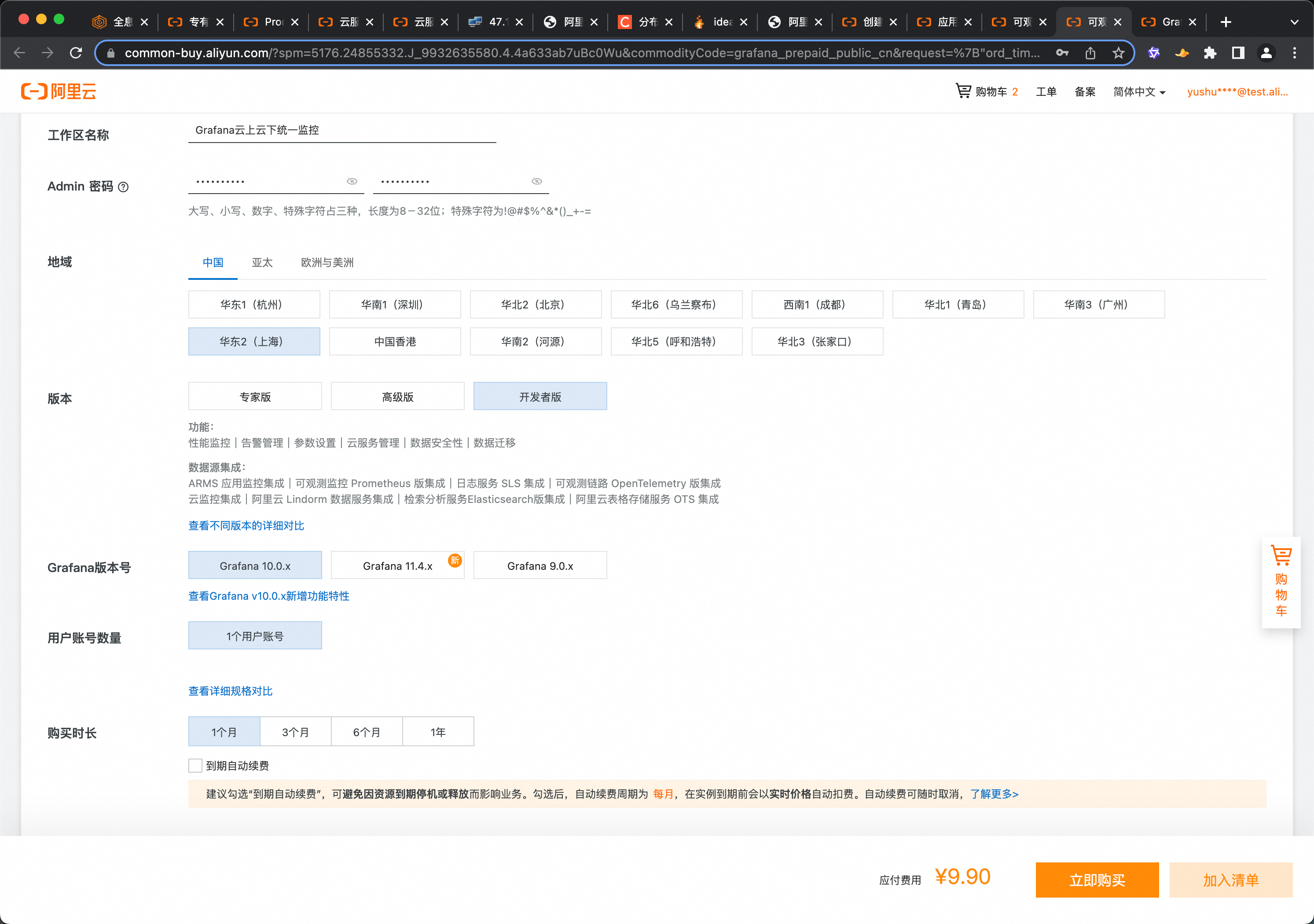The width and height of the screenshot is (1314, 924).
Task: Click the password key icon in address bar
Action: coord(1062,53)
